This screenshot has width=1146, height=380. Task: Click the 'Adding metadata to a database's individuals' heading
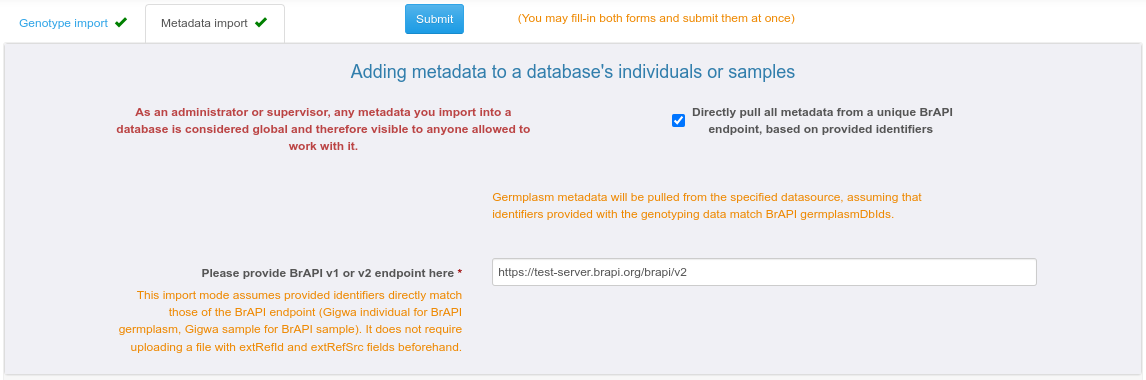click(572, 72)
